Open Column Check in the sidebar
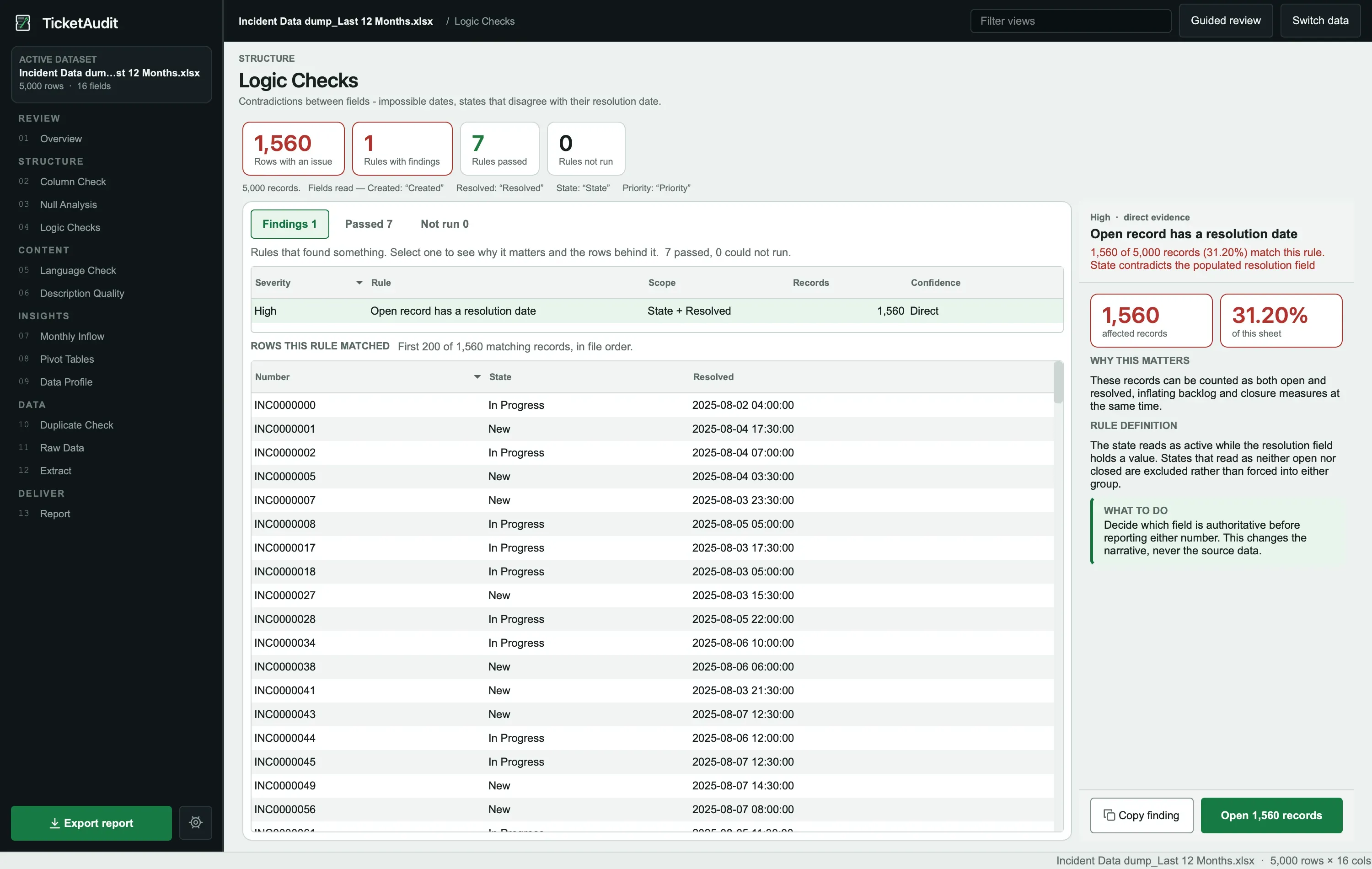This screenshot has width=1372, height=869. point(73,182)
